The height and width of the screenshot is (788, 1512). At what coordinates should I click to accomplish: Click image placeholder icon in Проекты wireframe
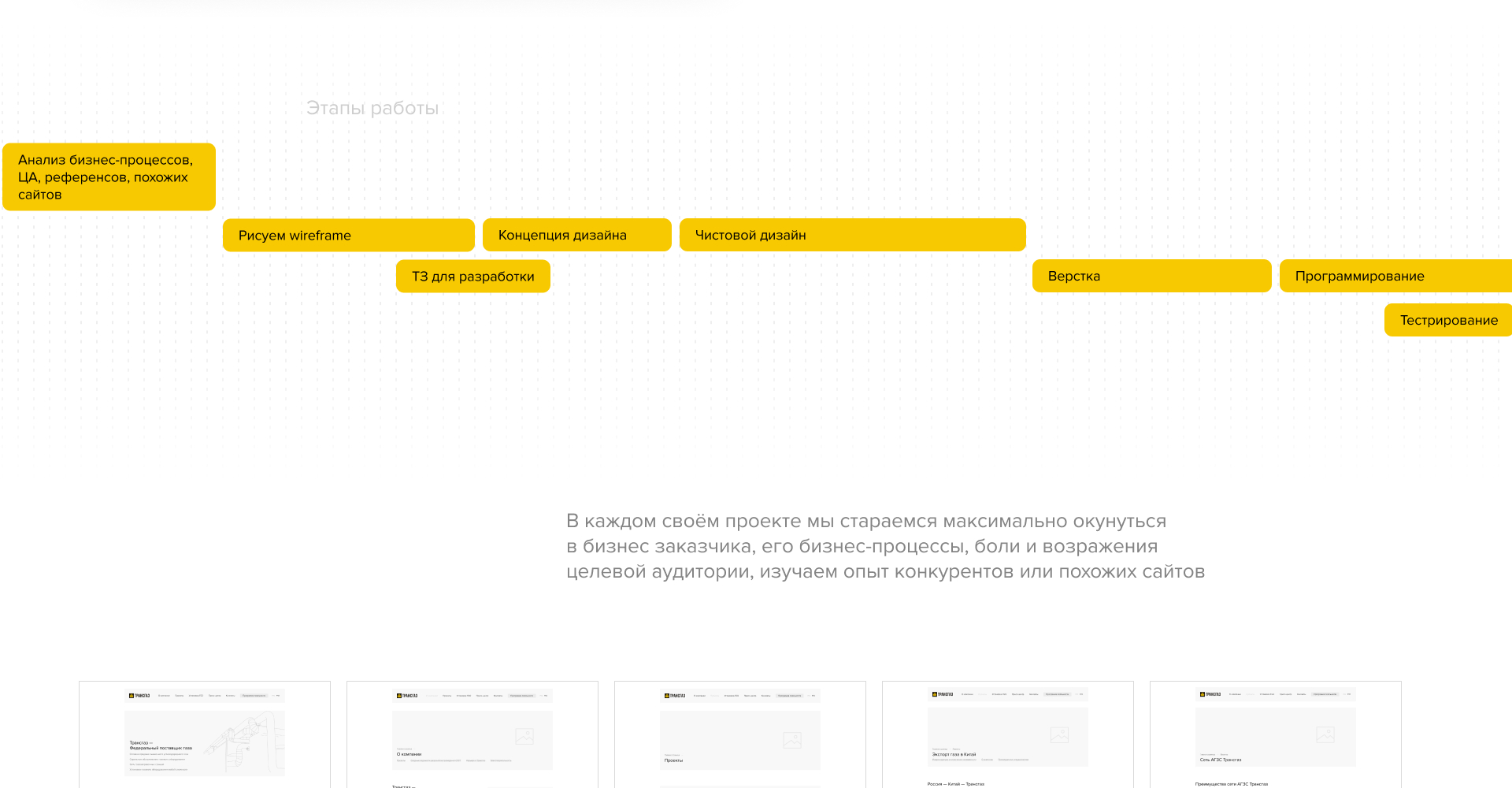792,740
